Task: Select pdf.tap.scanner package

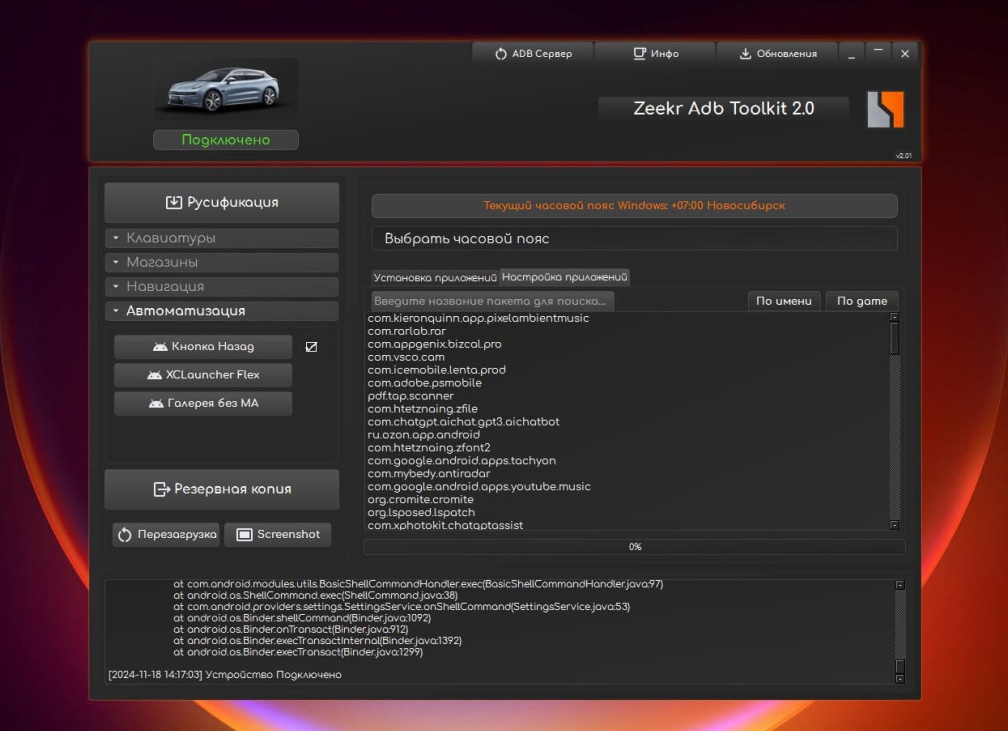Action: click(x=410, y=395)
